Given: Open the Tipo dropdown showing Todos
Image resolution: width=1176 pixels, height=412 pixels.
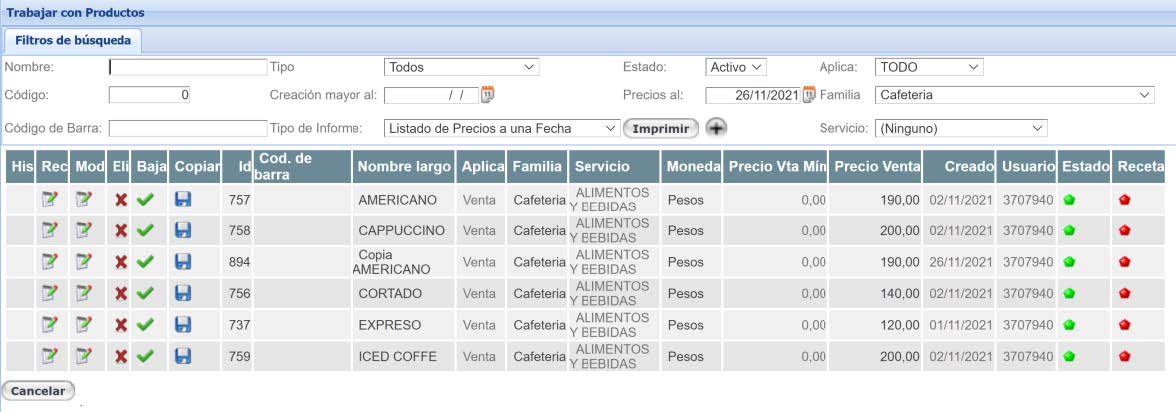Looking at the screenshot, I should (461, 67).
